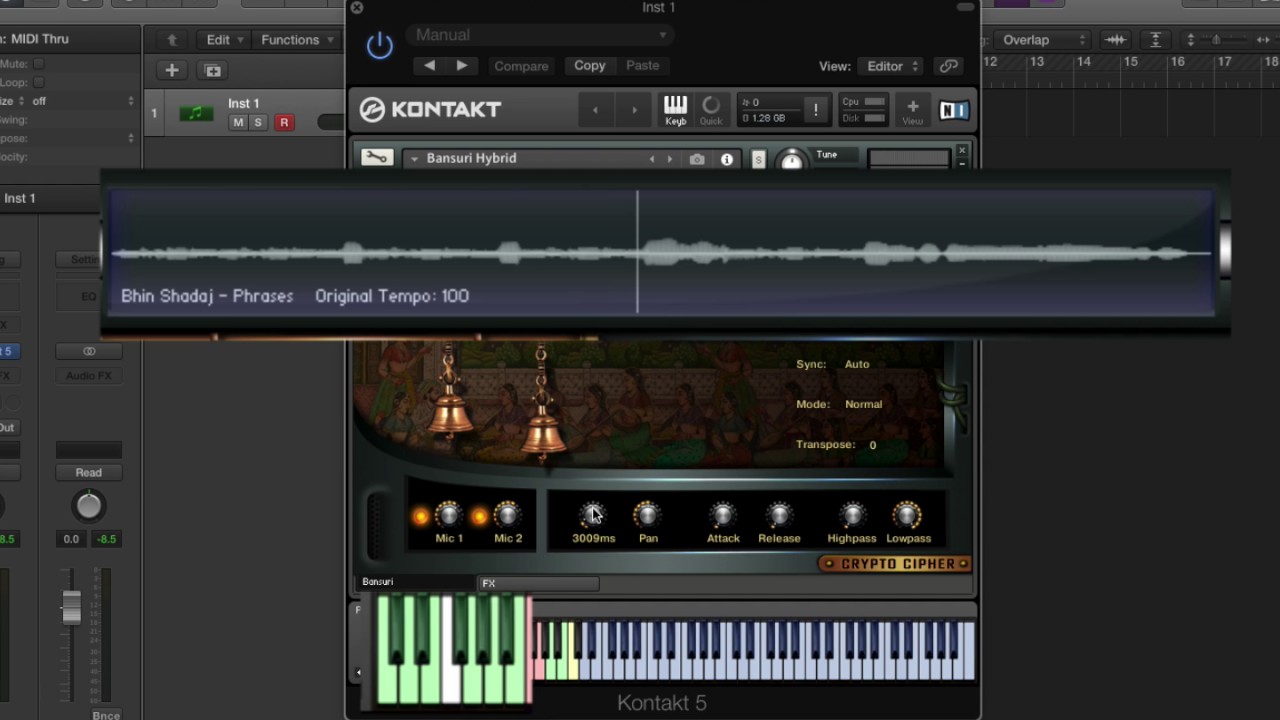The image size is (1280, 720).
Task: Toggle waveform zoom button in Logic toolbar
Action: [x=1115, y=40]
